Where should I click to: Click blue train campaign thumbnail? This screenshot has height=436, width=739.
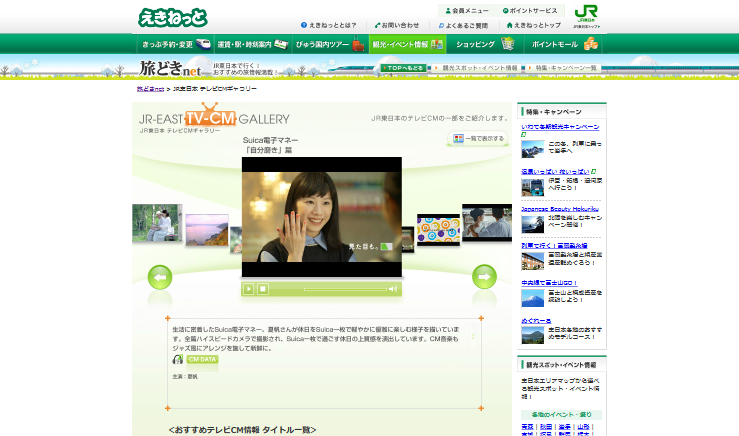coord(533,187)
